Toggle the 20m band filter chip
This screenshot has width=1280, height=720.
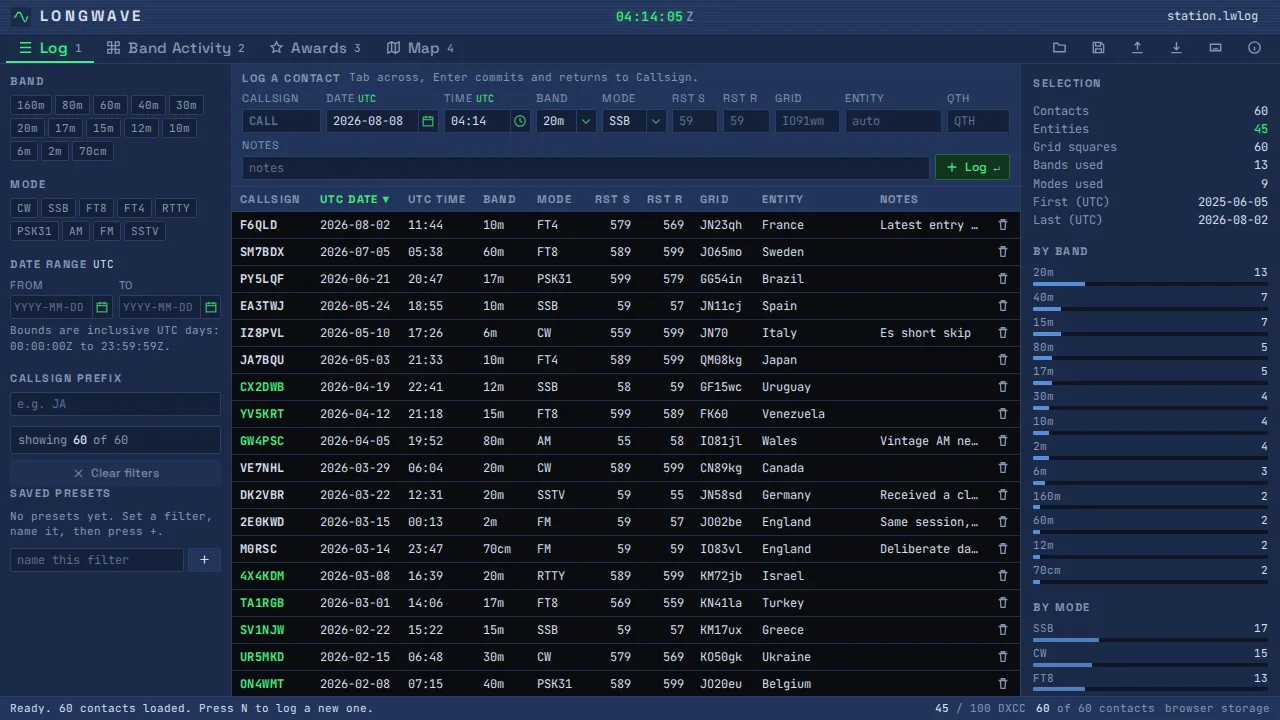click(28, 128)
